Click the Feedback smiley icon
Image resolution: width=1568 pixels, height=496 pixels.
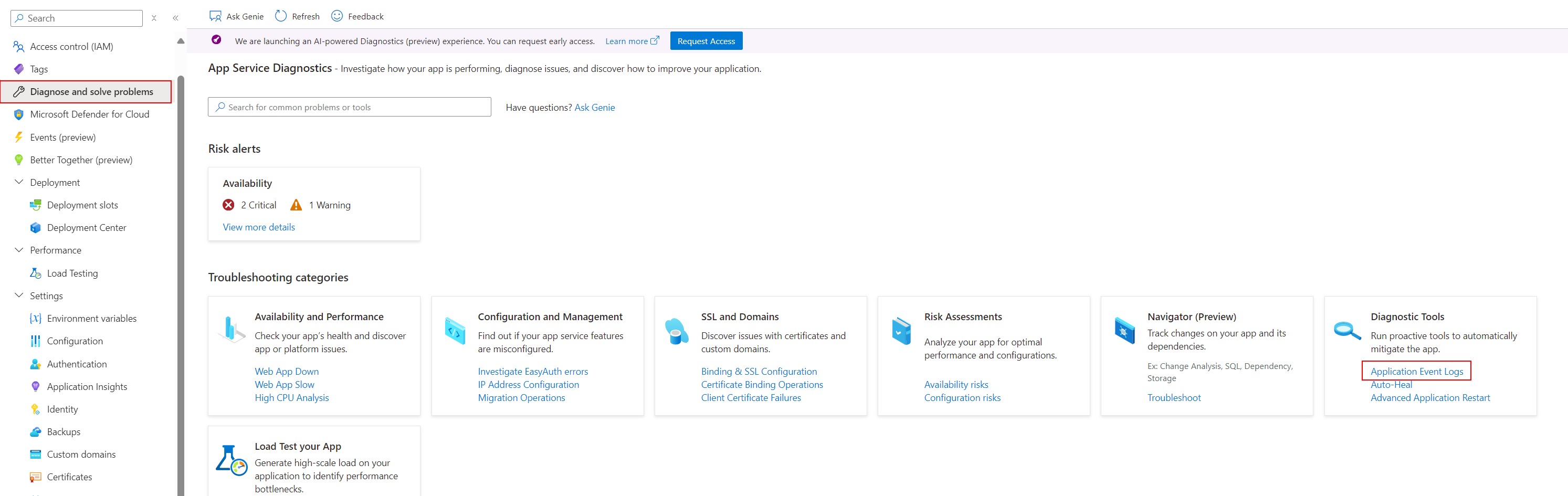[x=337, y=16]
